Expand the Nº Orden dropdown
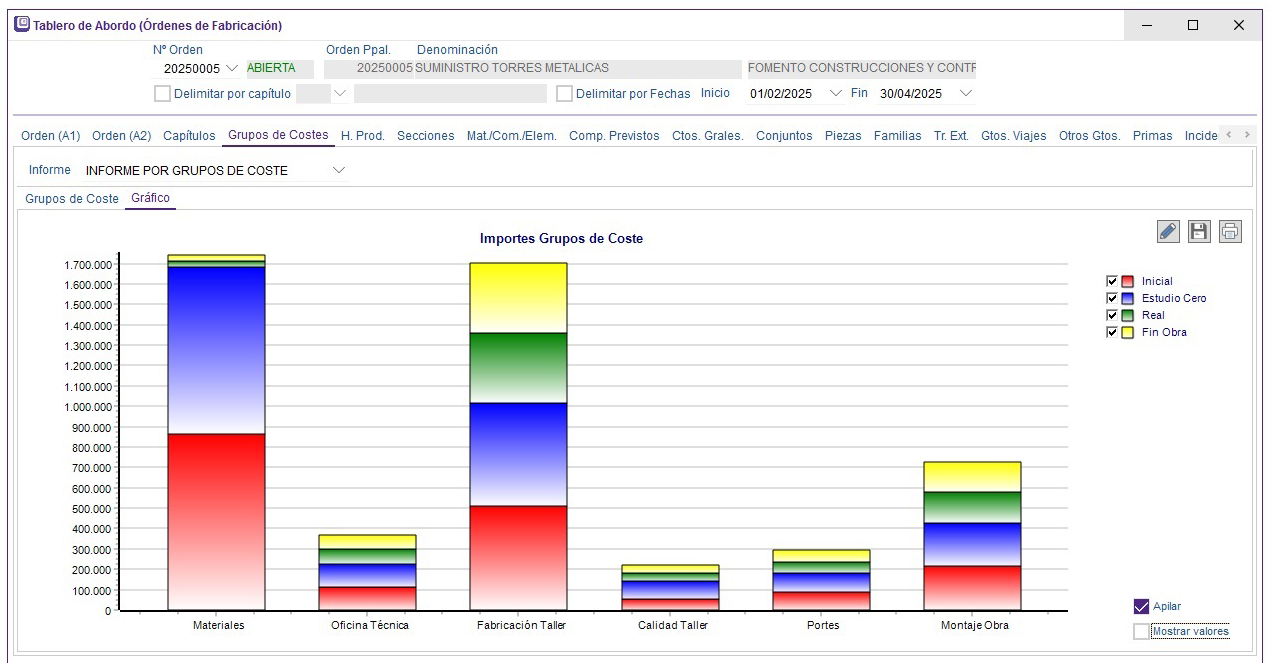1271x663 pixels. 233,69
